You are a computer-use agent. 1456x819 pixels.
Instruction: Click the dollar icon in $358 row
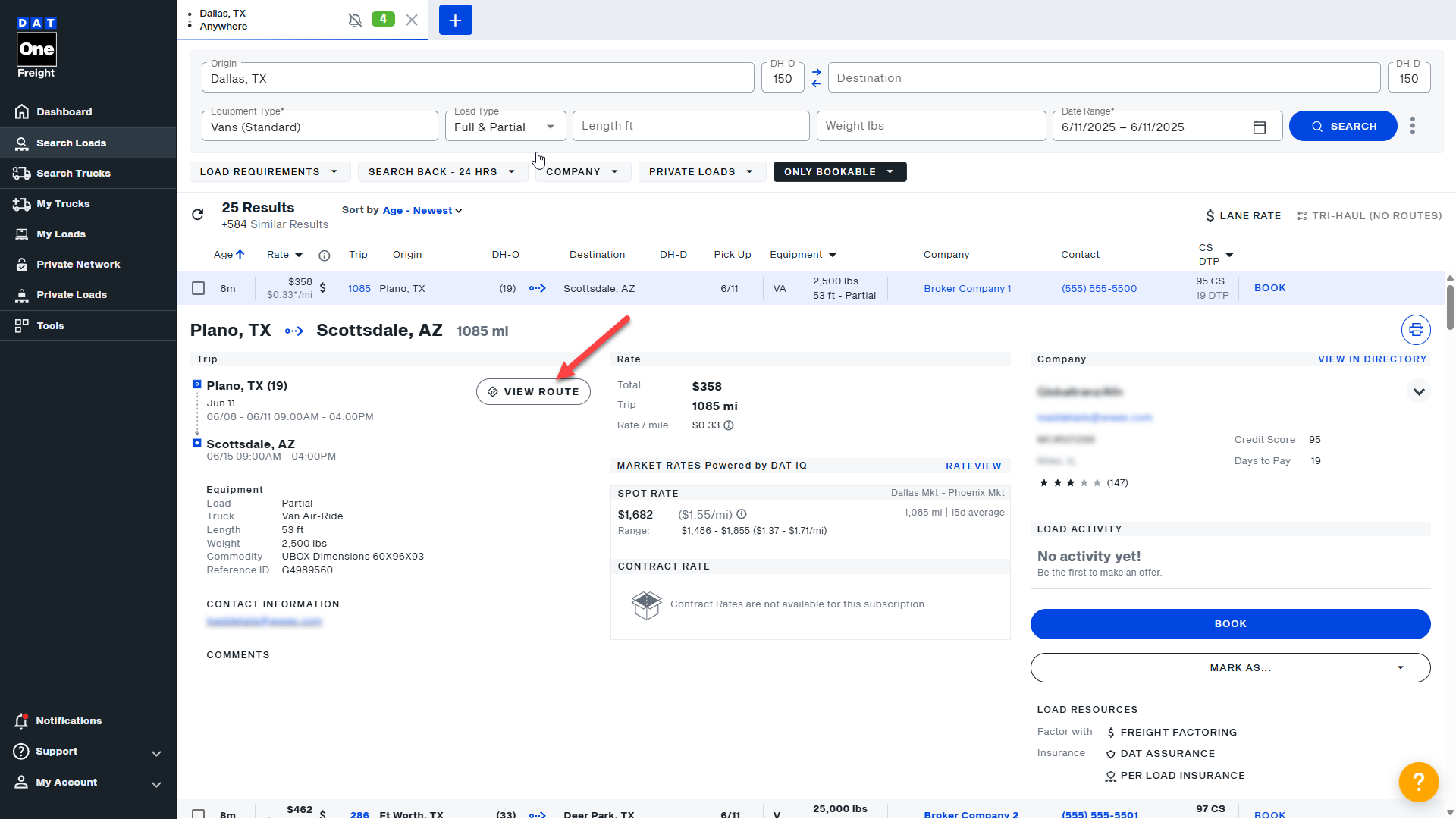323,288
